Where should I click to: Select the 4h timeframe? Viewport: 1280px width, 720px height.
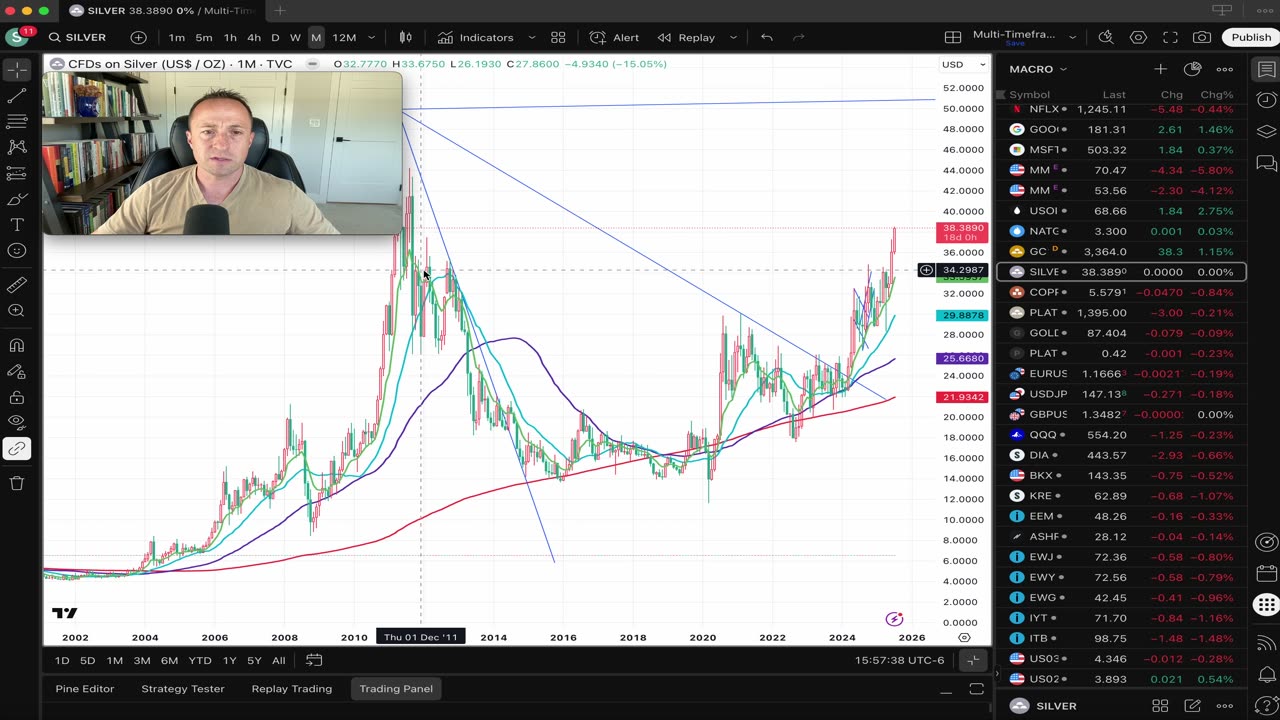(x=254, y=37)
